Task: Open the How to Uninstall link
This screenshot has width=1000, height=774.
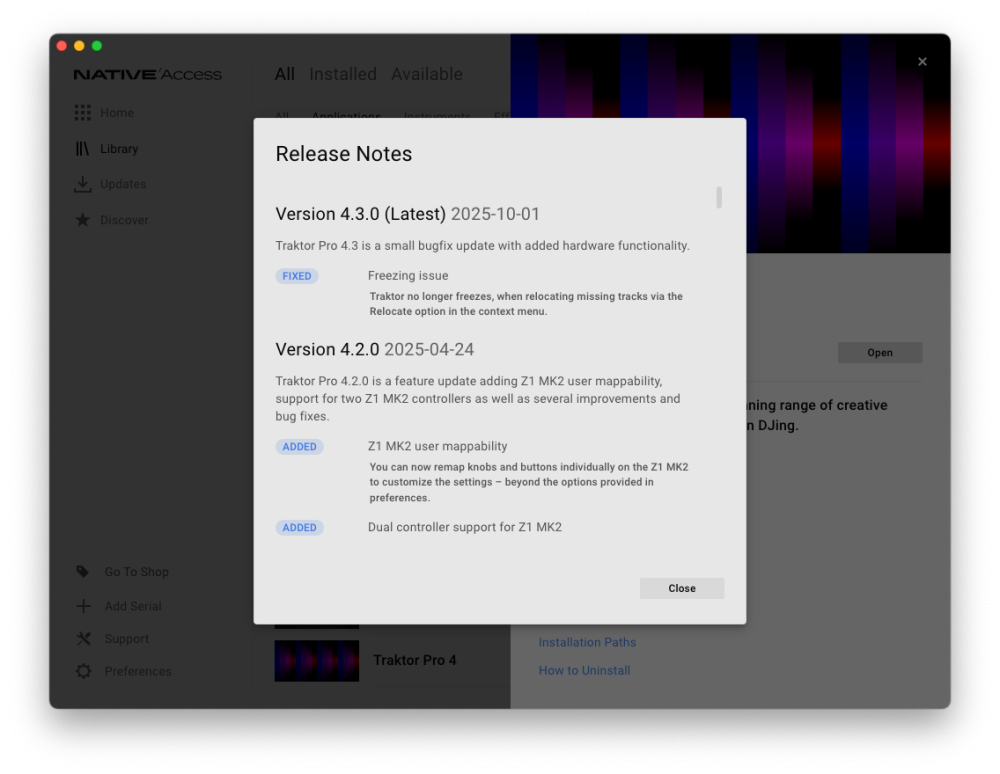Action: pos(584,670)
